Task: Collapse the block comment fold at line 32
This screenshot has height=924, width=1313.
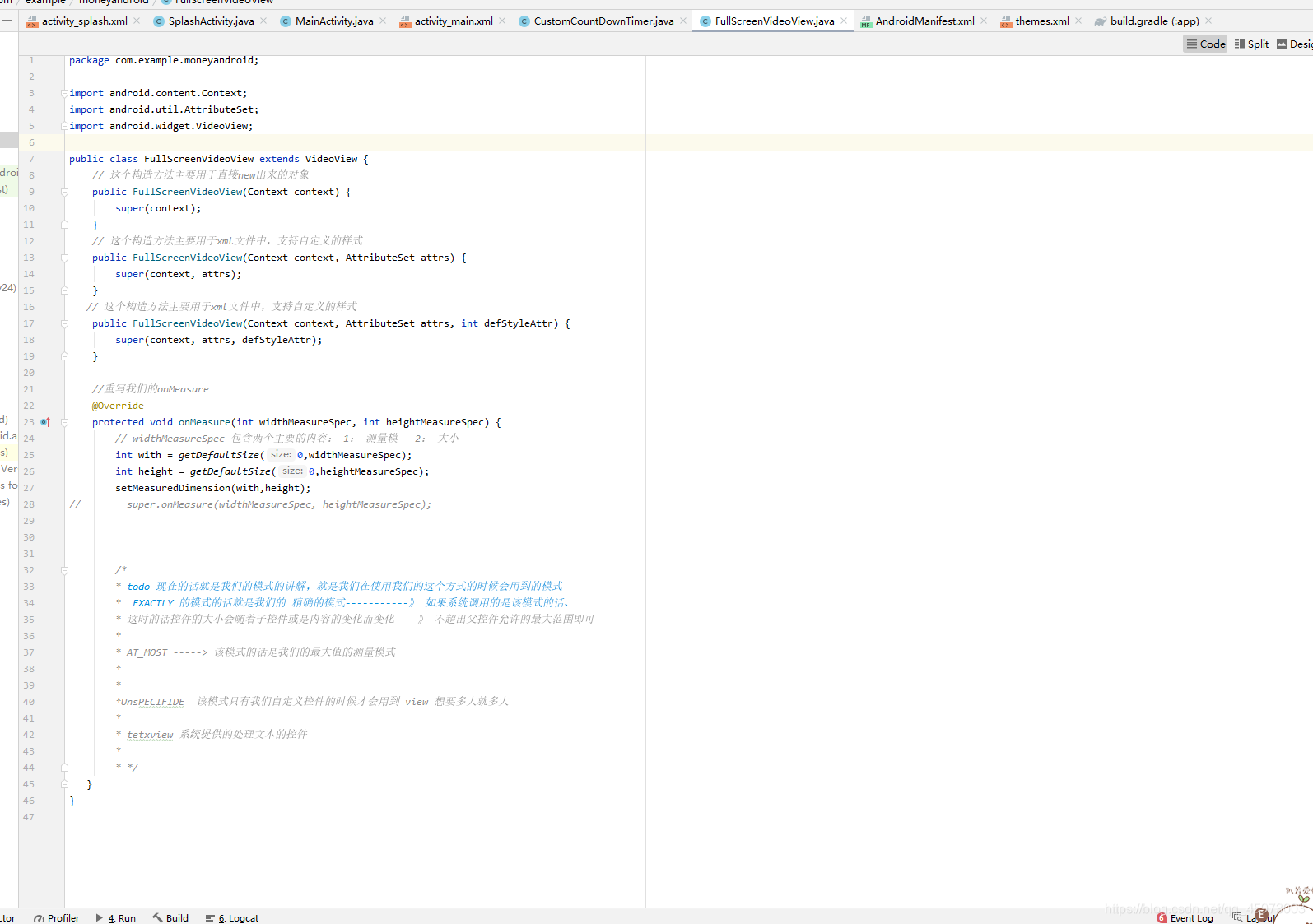Action: point(64,570)
